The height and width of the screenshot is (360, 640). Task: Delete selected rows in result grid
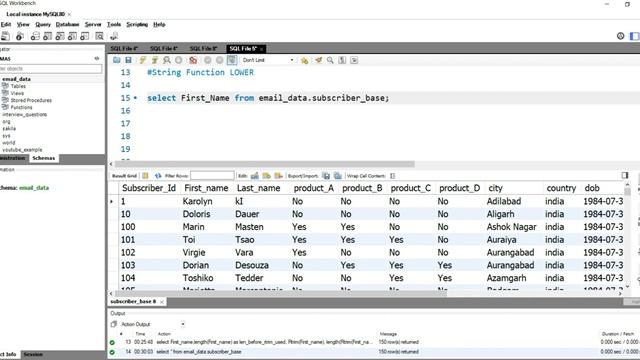(278, 176)
